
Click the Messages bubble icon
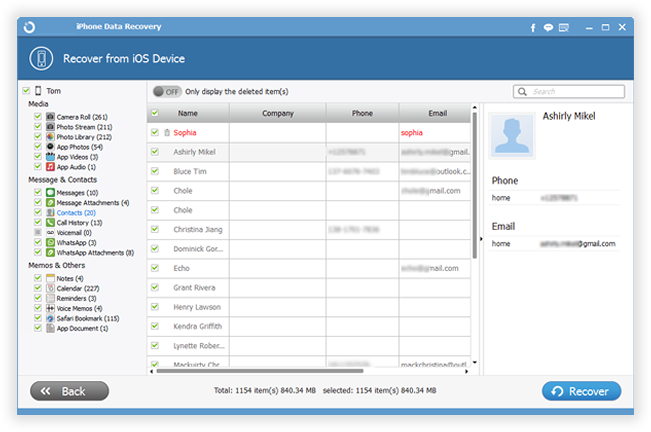pyautogui.click(x=50, y=192)
